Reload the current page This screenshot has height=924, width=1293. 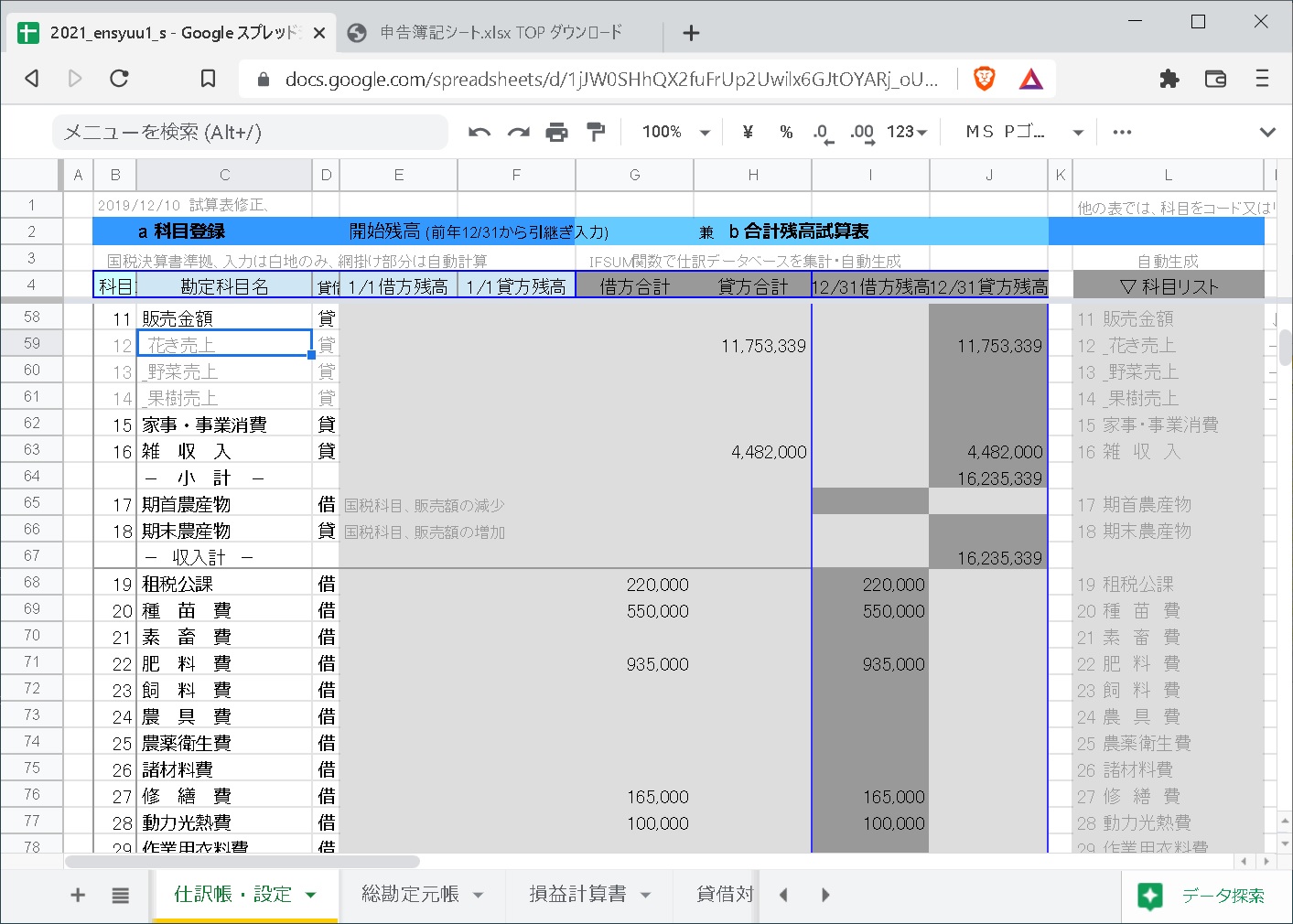119,79
